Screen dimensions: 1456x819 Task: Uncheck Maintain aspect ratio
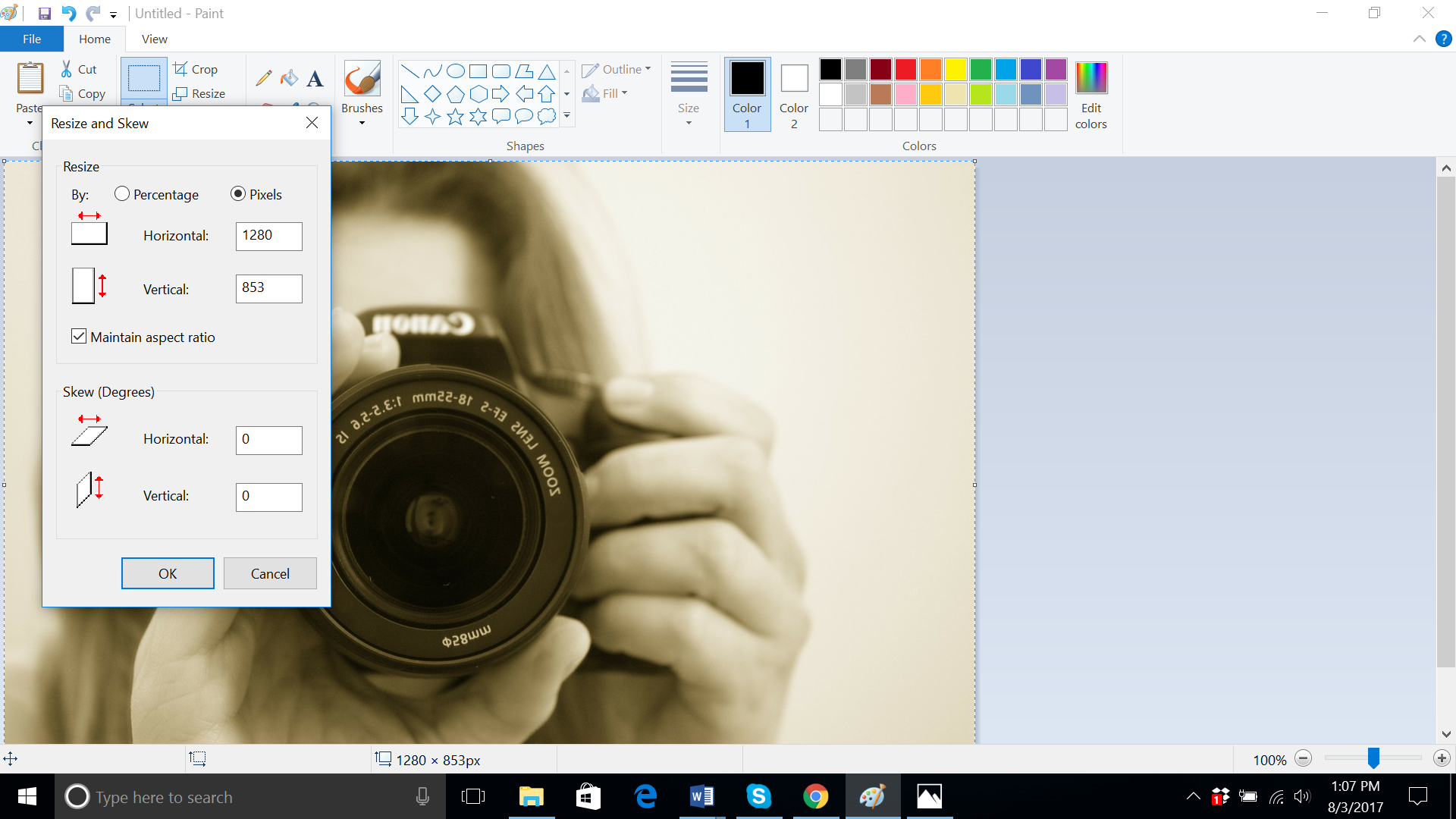point(79,336)
